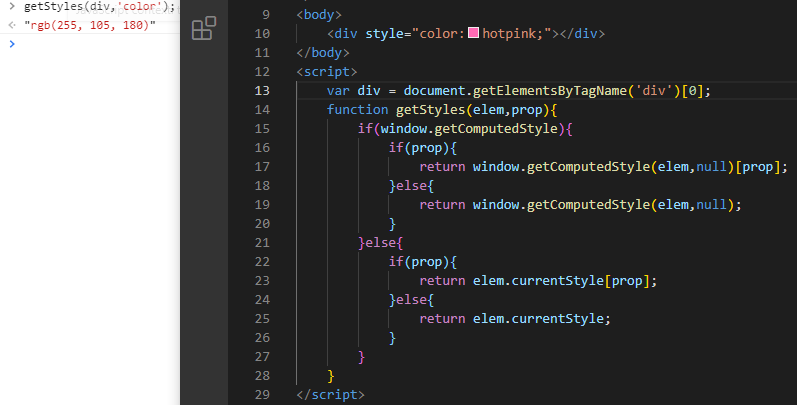Click the 'div' string literal on line 13
The height and width of the screenshot is (405, 797).
click(x=654, y=90)
